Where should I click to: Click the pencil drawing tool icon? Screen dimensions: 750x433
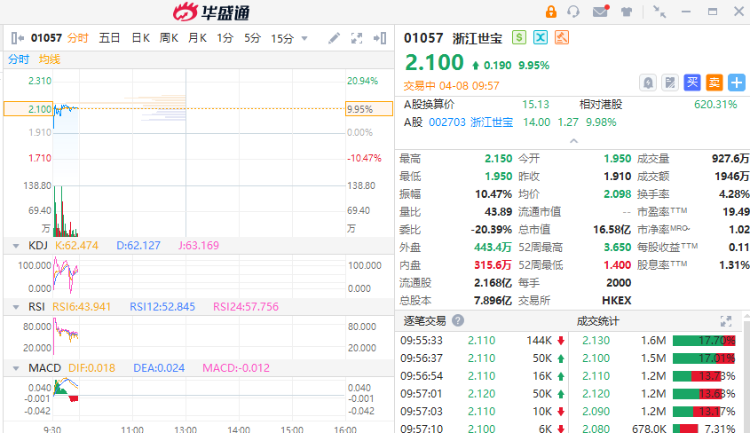tap(333, 38)
